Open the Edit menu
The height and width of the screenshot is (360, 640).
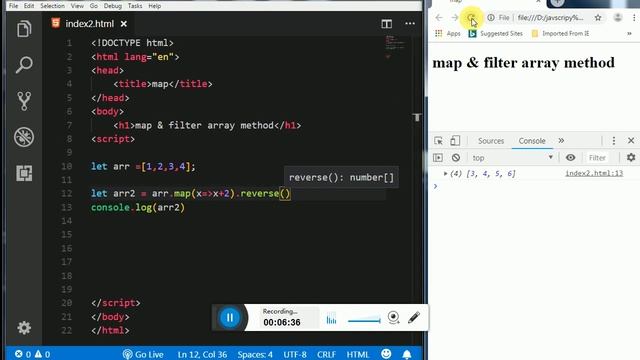(29, 6)
